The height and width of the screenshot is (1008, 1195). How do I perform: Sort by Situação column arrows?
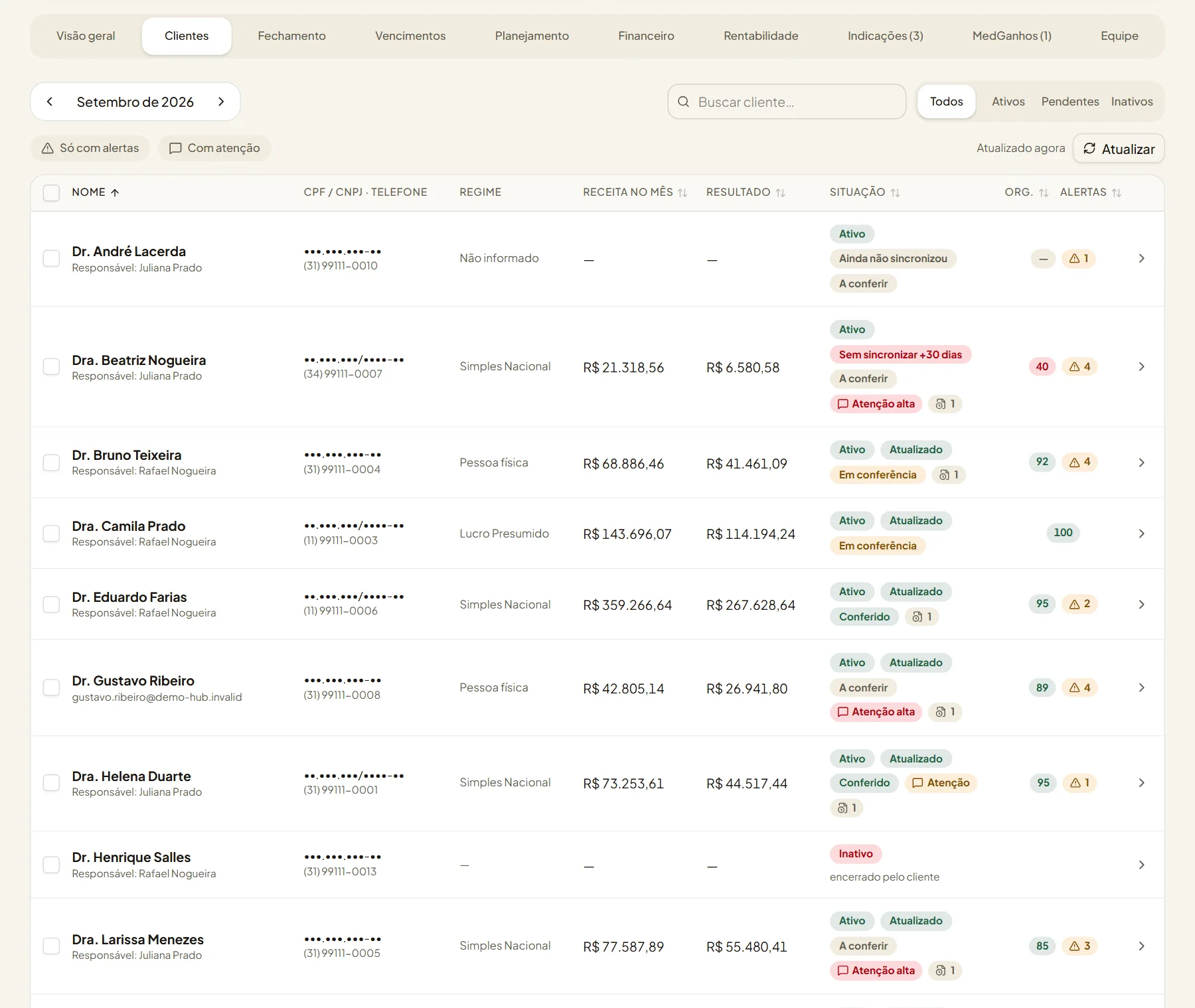(x=896, y=193)
